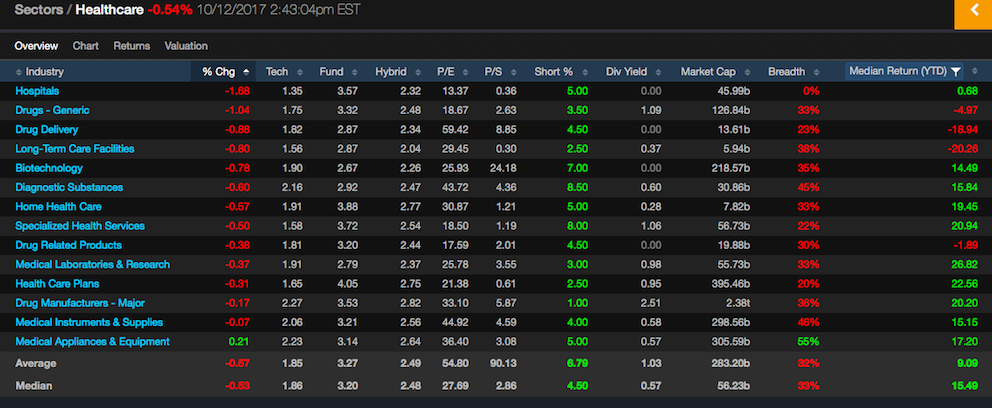Click Median market cap value 56.23b

coord(733,386)
